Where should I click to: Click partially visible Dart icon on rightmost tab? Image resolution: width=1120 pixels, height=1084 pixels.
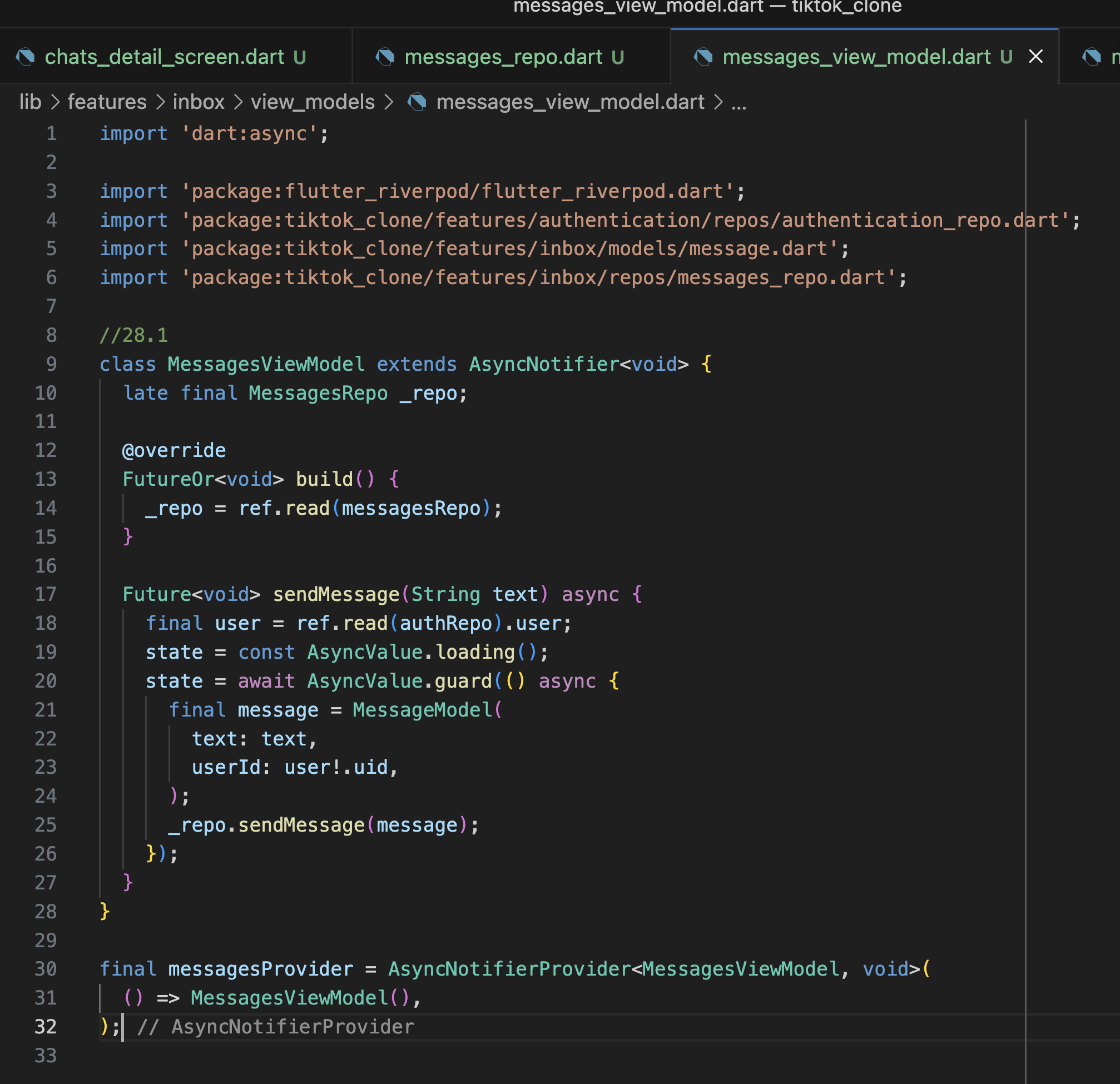pyautogui.click(x=1092, y=57)
